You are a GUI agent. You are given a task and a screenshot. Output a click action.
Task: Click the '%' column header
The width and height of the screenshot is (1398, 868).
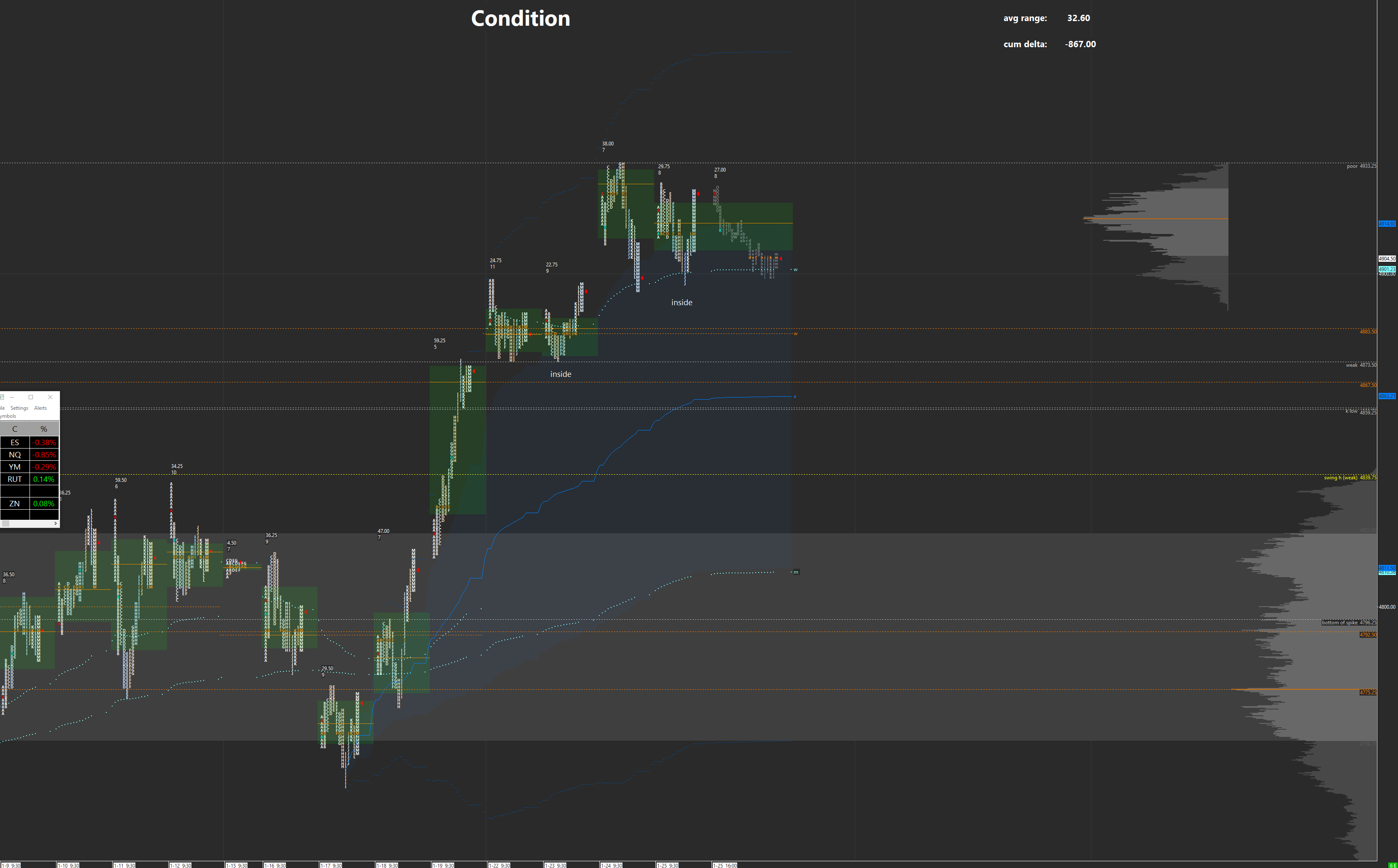pos(43,429)
